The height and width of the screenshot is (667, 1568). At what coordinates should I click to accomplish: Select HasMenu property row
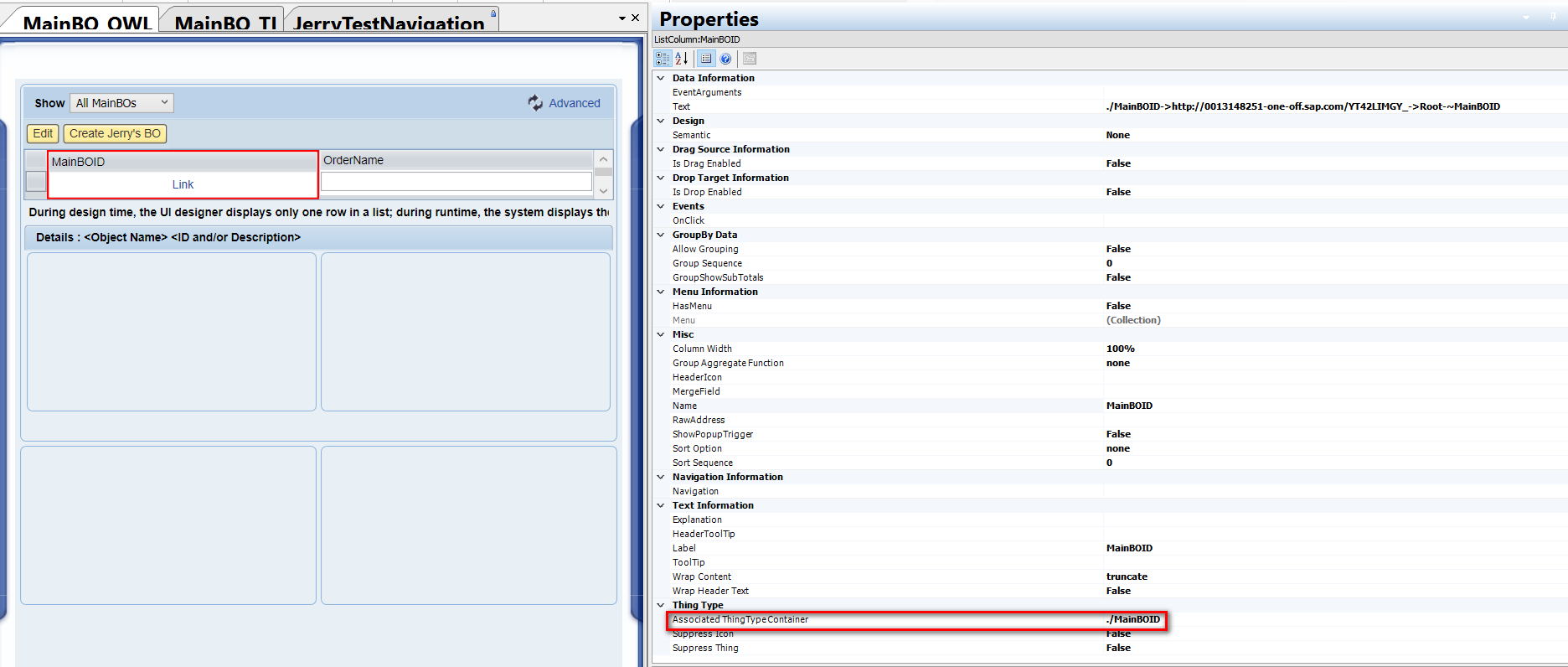(x=1110, y=306)
